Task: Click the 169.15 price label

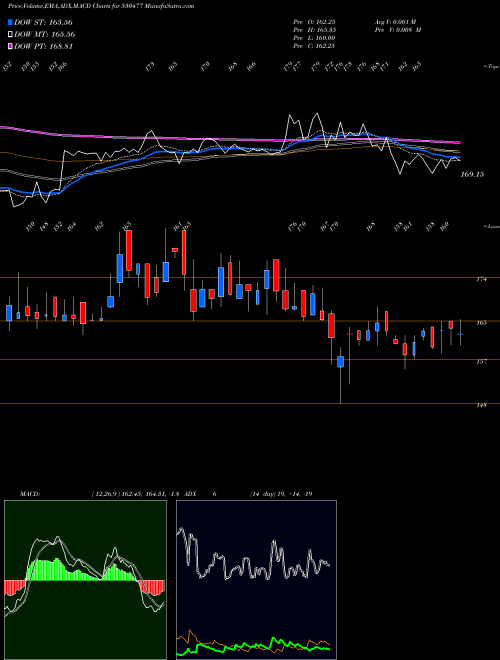Action: (472, 174)
